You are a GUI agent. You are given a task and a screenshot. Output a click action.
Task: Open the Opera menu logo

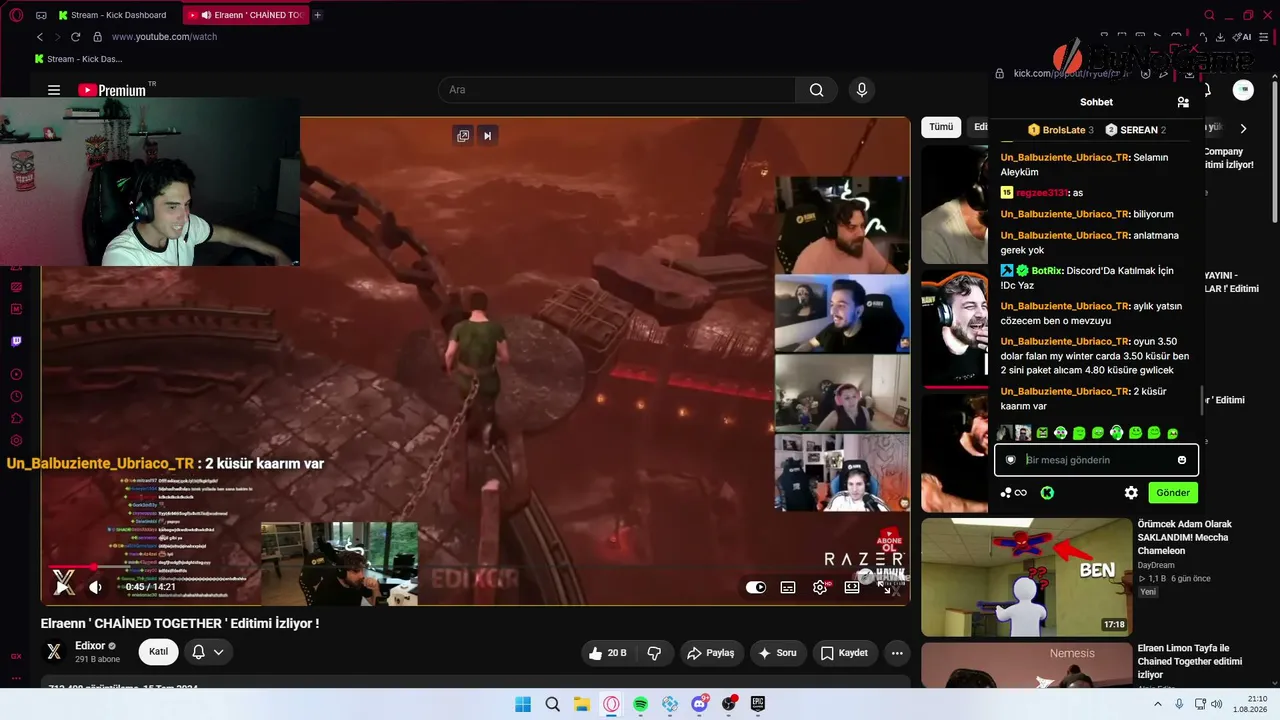point(16,15)
